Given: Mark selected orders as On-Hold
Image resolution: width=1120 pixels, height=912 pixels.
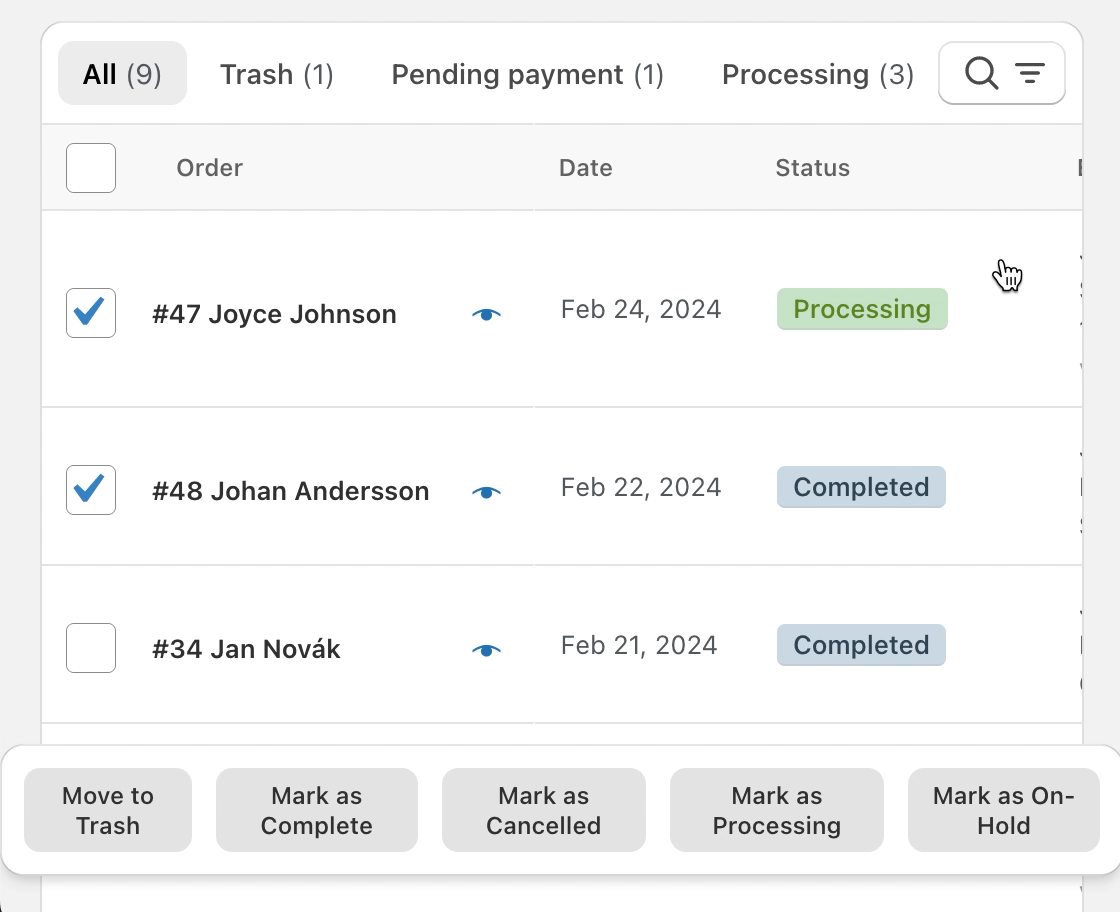Looking at the screenshot, I should [x=1003, y=810].
